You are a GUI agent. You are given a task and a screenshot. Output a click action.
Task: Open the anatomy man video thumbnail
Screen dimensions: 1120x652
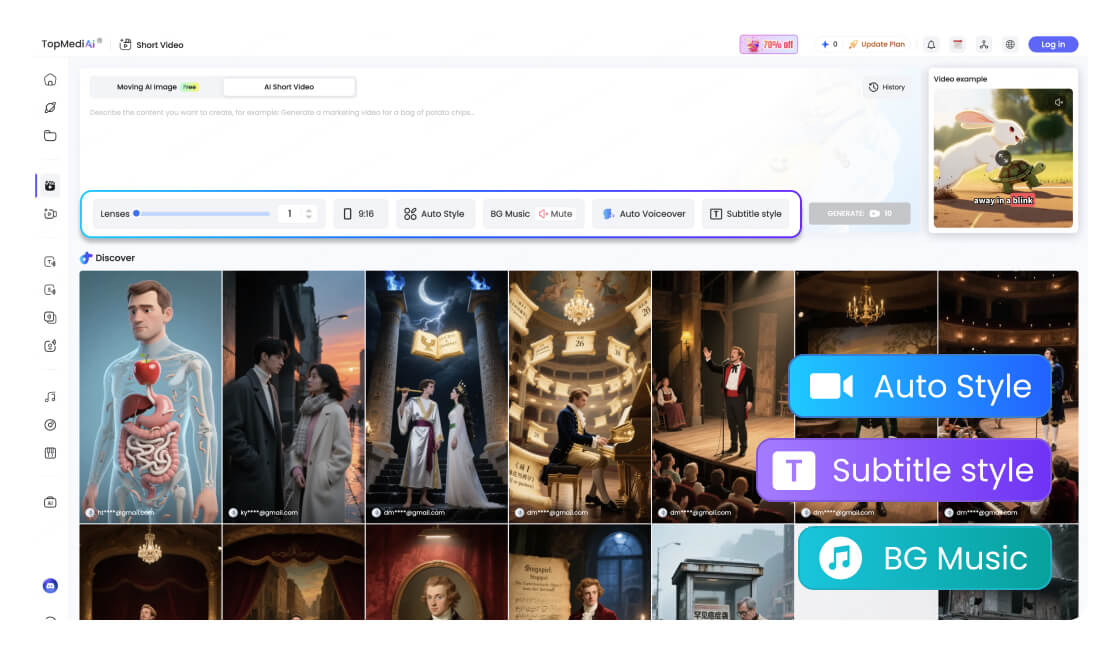(x=150, y=396)
